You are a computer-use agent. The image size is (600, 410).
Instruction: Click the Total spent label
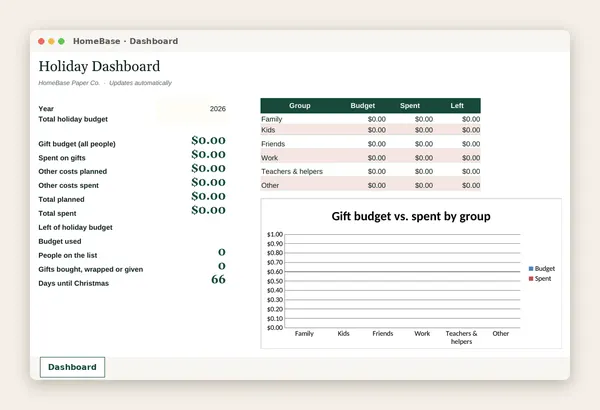click(57, 213)
